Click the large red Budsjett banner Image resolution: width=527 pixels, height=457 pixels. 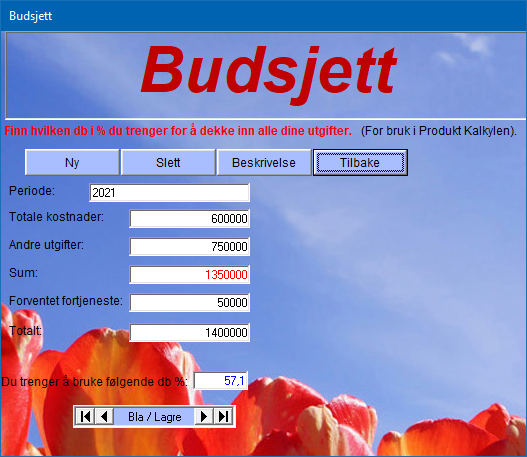[x=269, y=72]
